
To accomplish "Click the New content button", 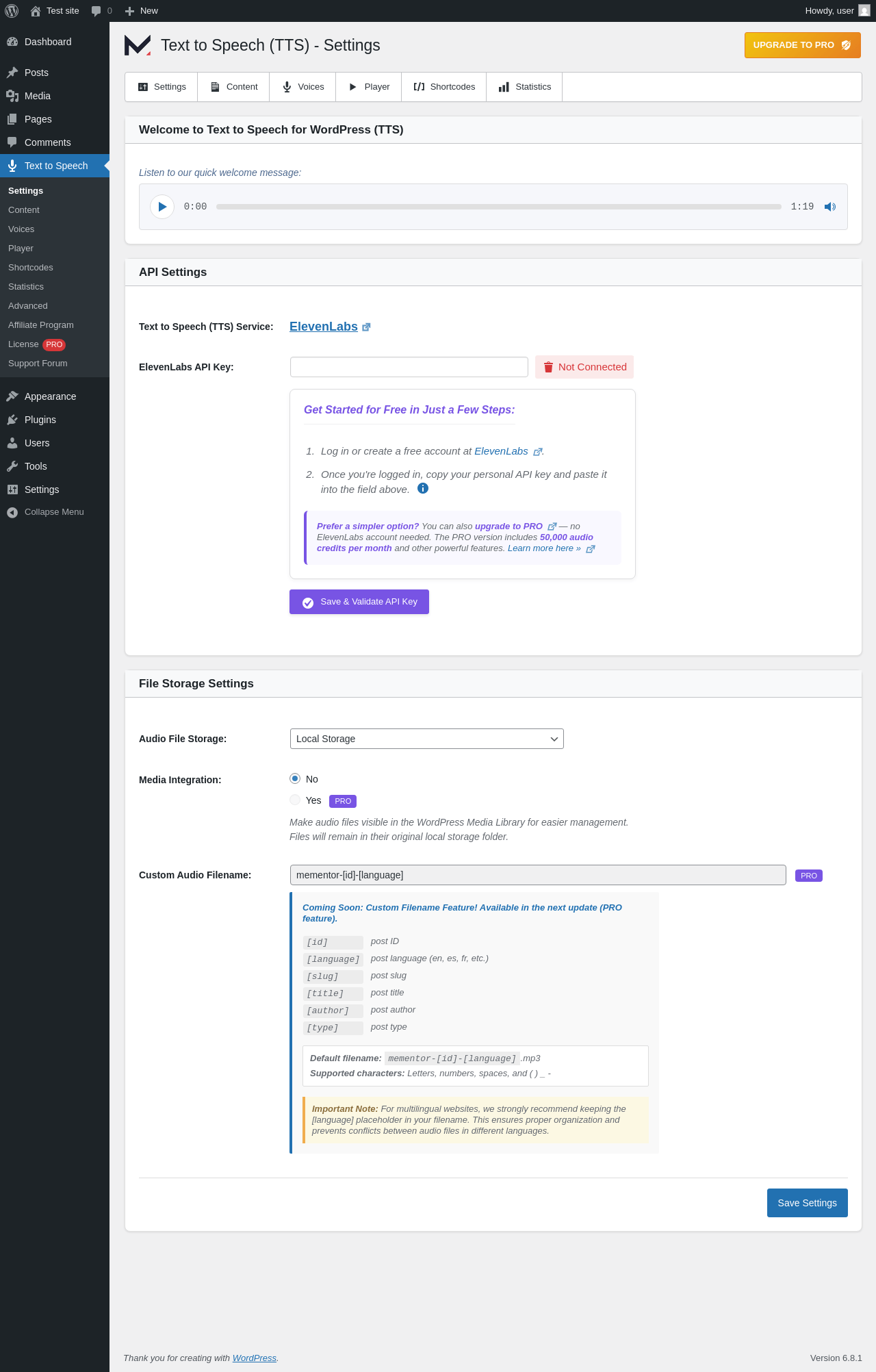I will coord(141,11).
